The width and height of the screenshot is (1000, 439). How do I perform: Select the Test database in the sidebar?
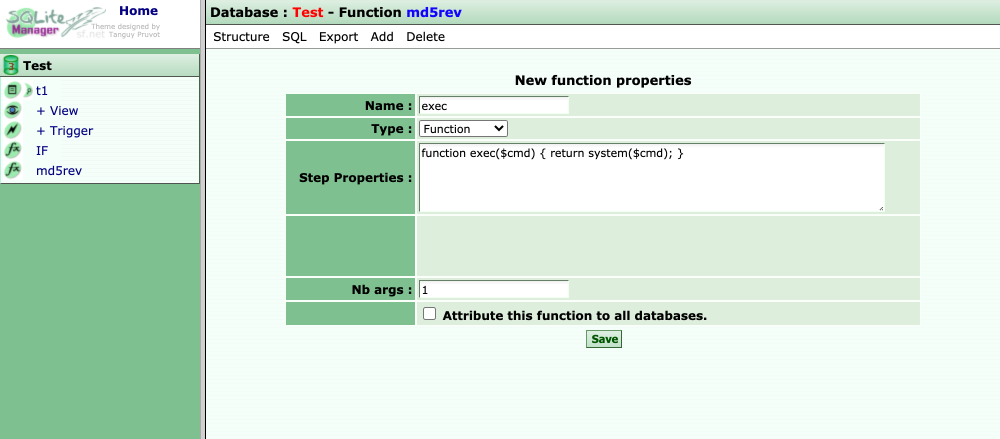38,66
